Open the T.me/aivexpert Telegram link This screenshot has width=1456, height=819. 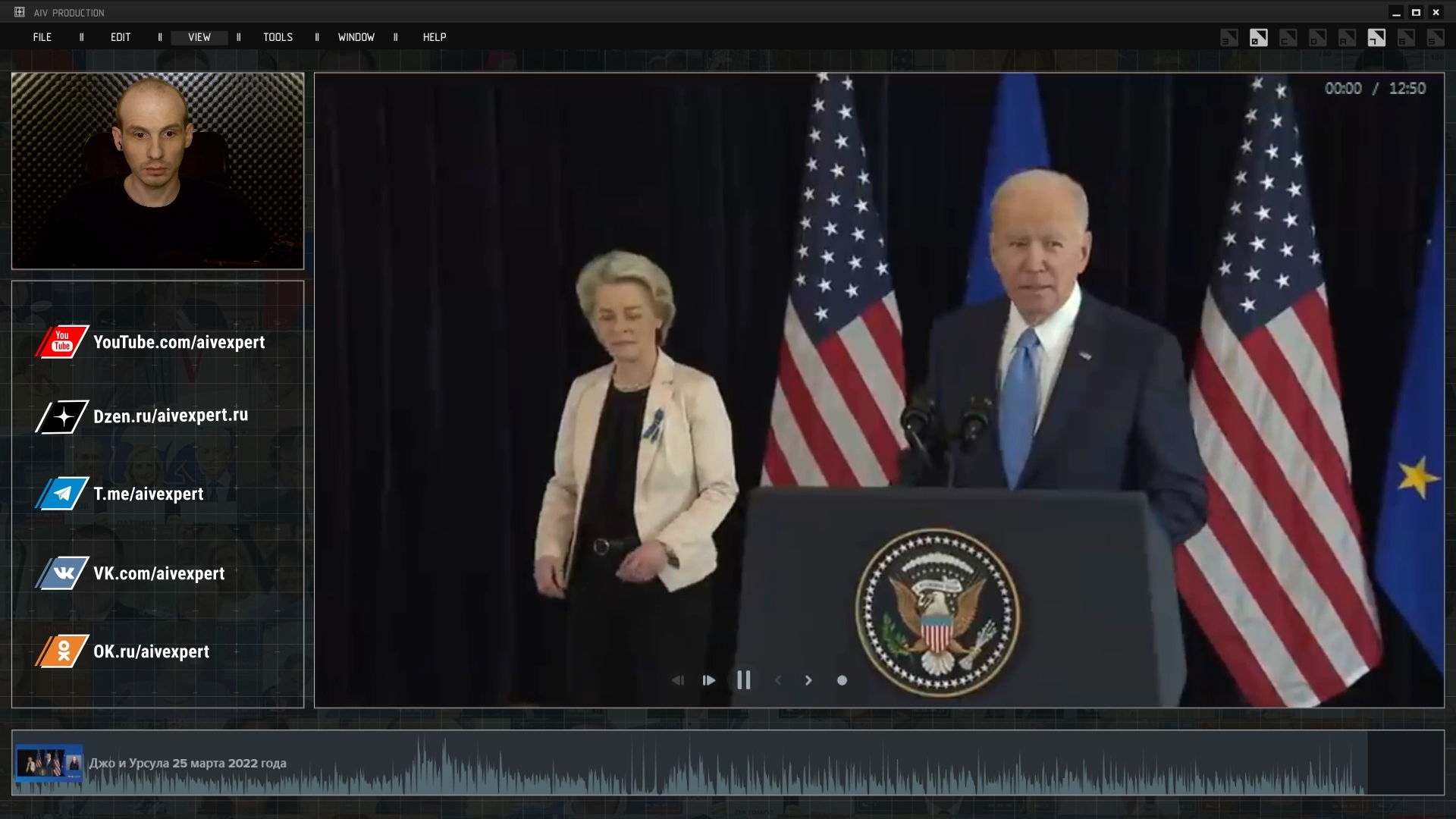[x=148, y=494]
